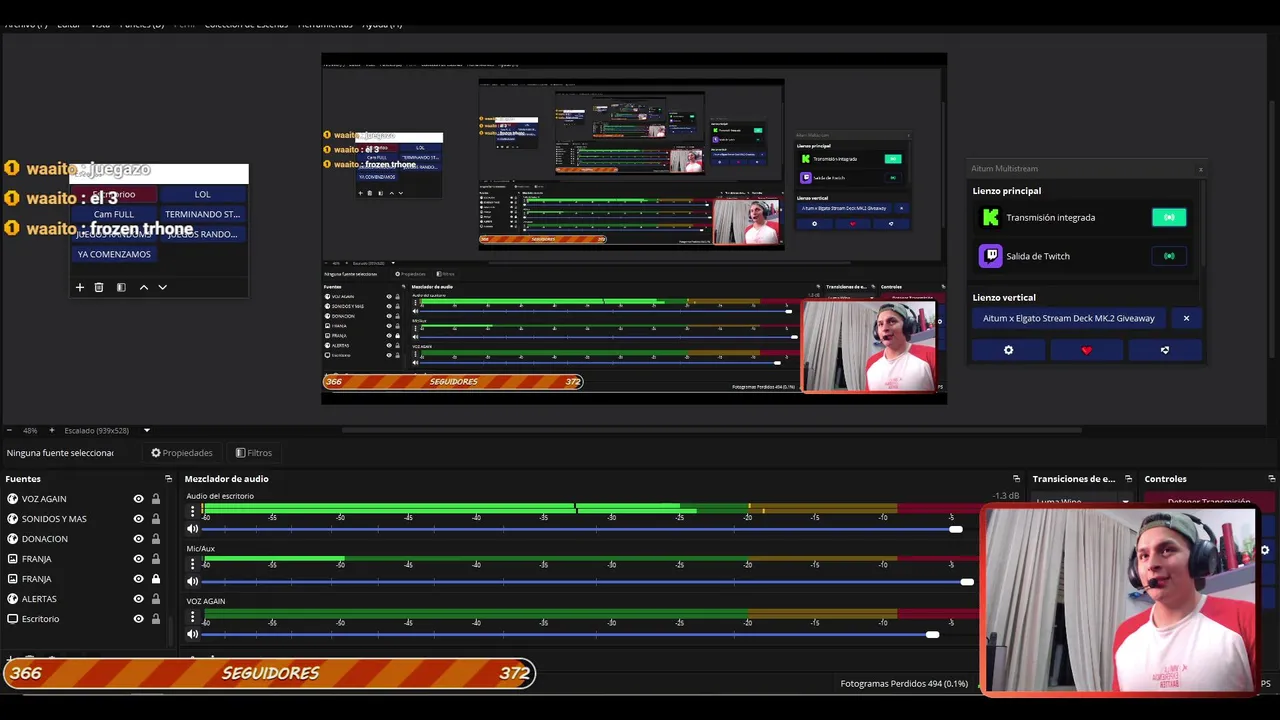Open the Luma Wipe transition dropdown
Image resolution: width=1280 pixels, height=720 pixels.
click(1083, 502)
